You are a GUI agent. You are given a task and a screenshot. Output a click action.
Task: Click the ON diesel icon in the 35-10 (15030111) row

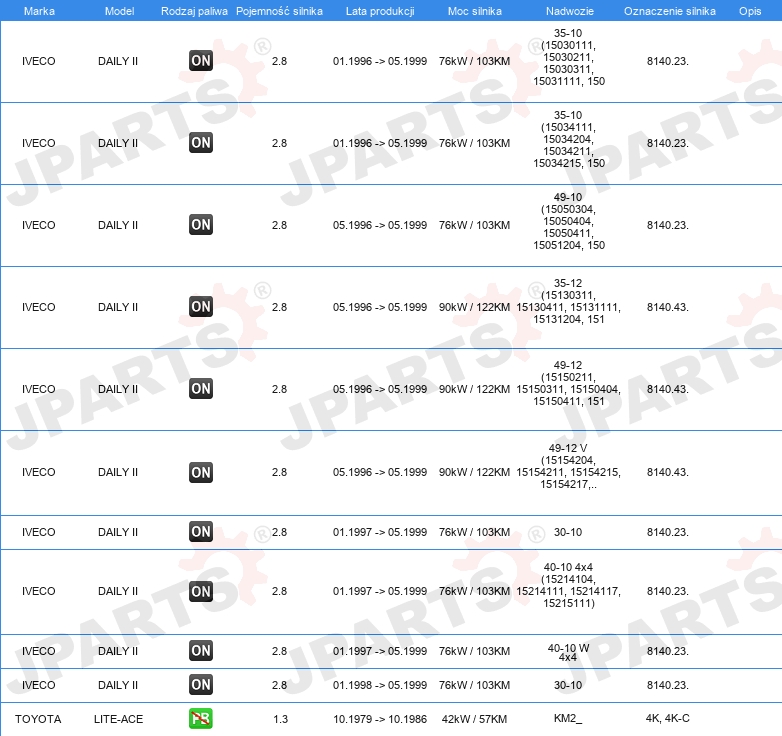[201, 61]
